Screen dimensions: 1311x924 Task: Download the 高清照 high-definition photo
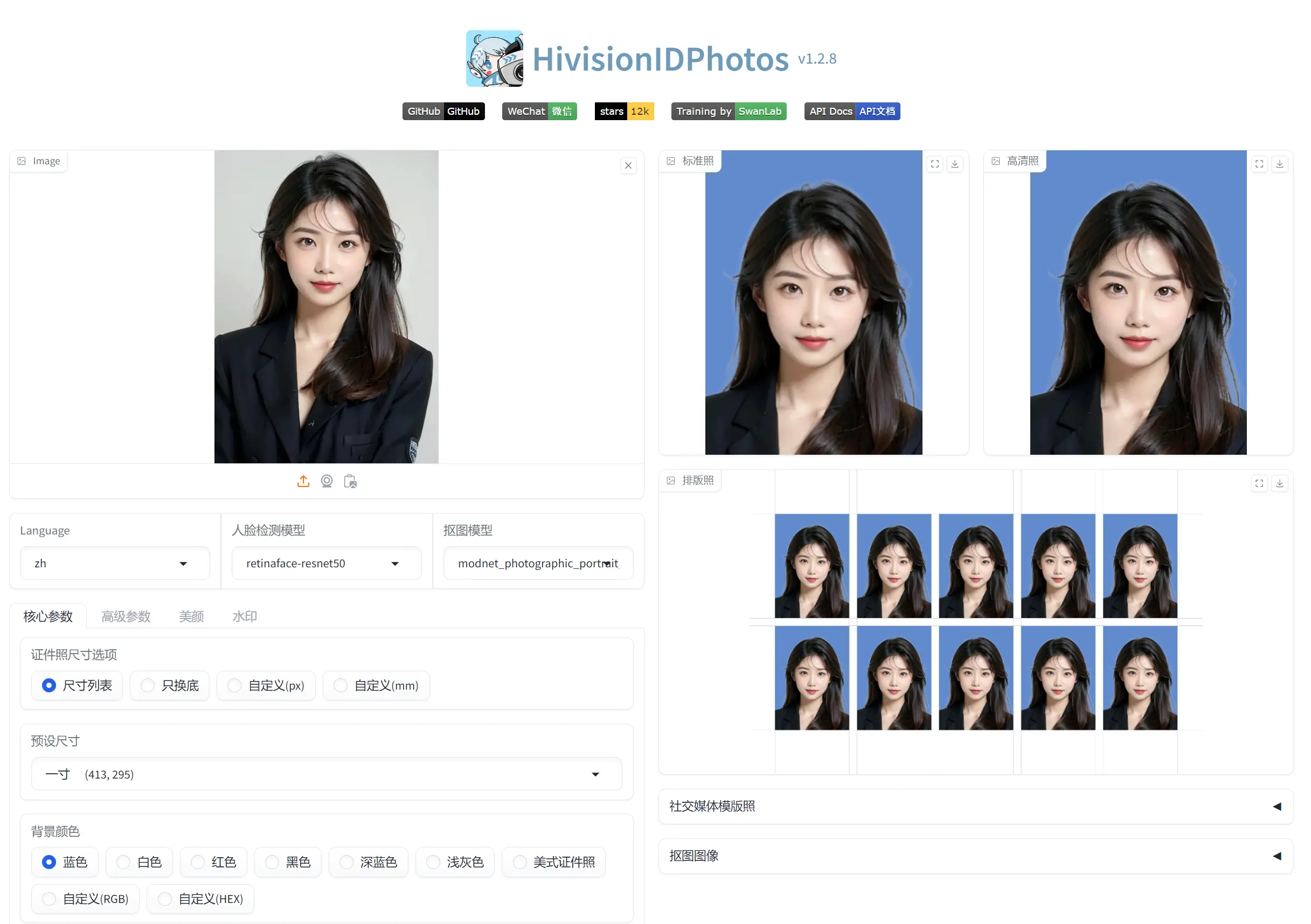coord(1280,164)
